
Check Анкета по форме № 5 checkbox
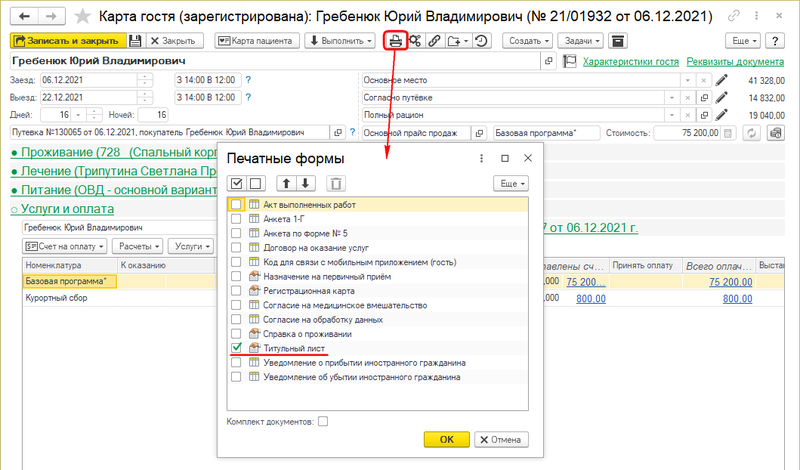[x=236, y=233]
